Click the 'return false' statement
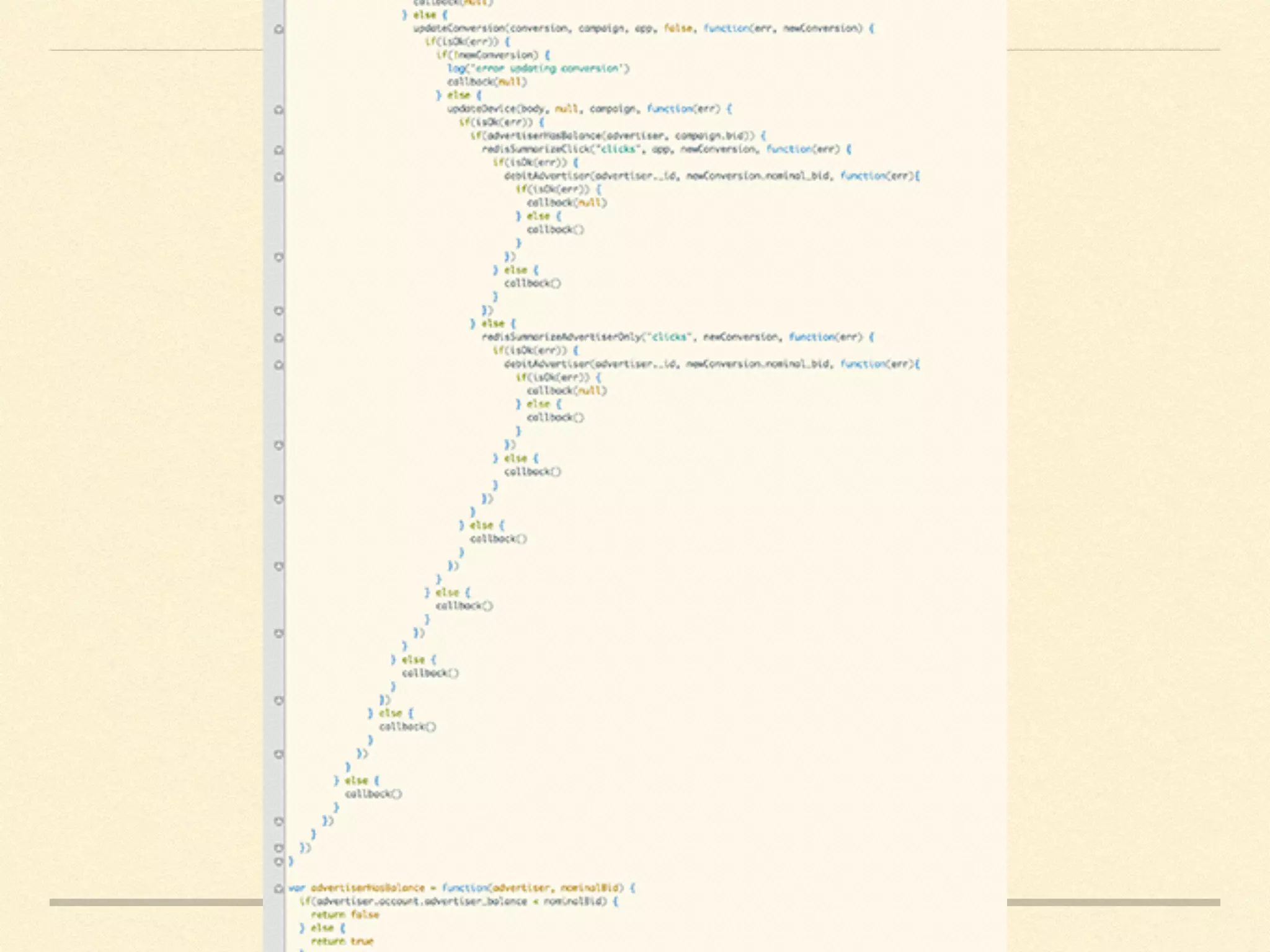The height and width of the screenshot is (952, 1270). click(345, 915)
